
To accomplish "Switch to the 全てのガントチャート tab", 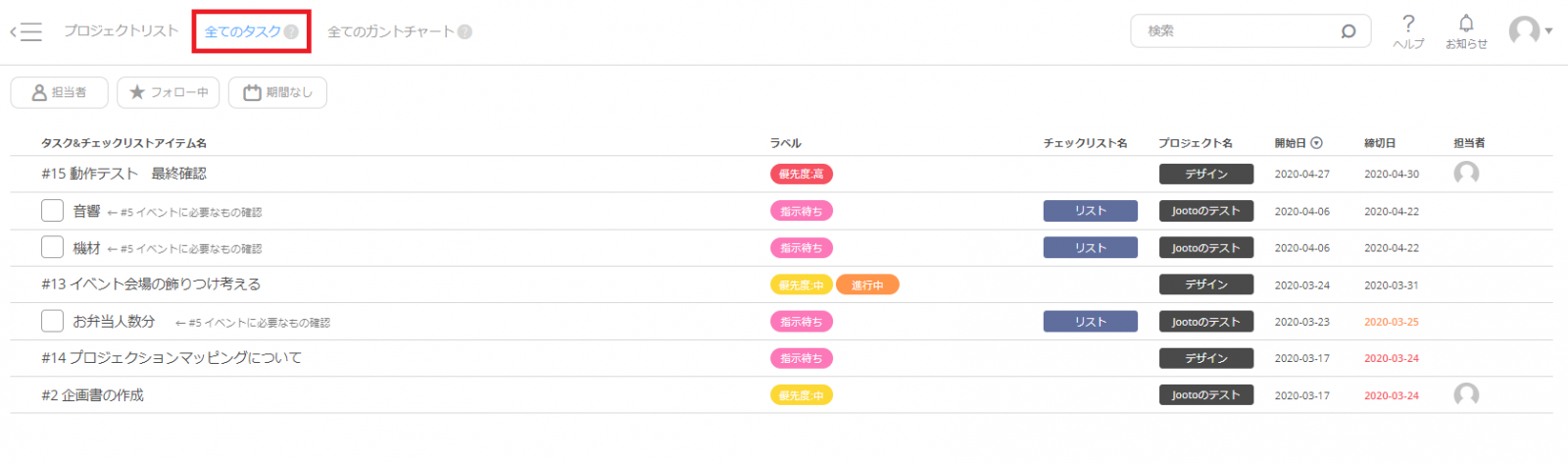I will [x=391, y=31].
